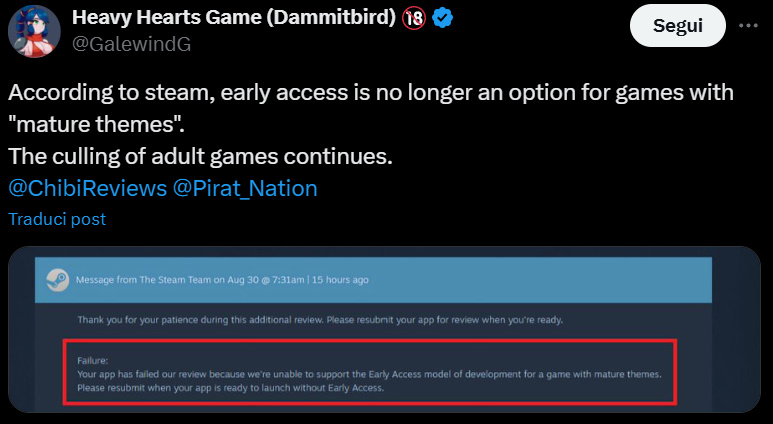Click the '15 hours ago' timestamp in image
The width and height of the screenshot is (773, 424).
[x=340, y=280]
